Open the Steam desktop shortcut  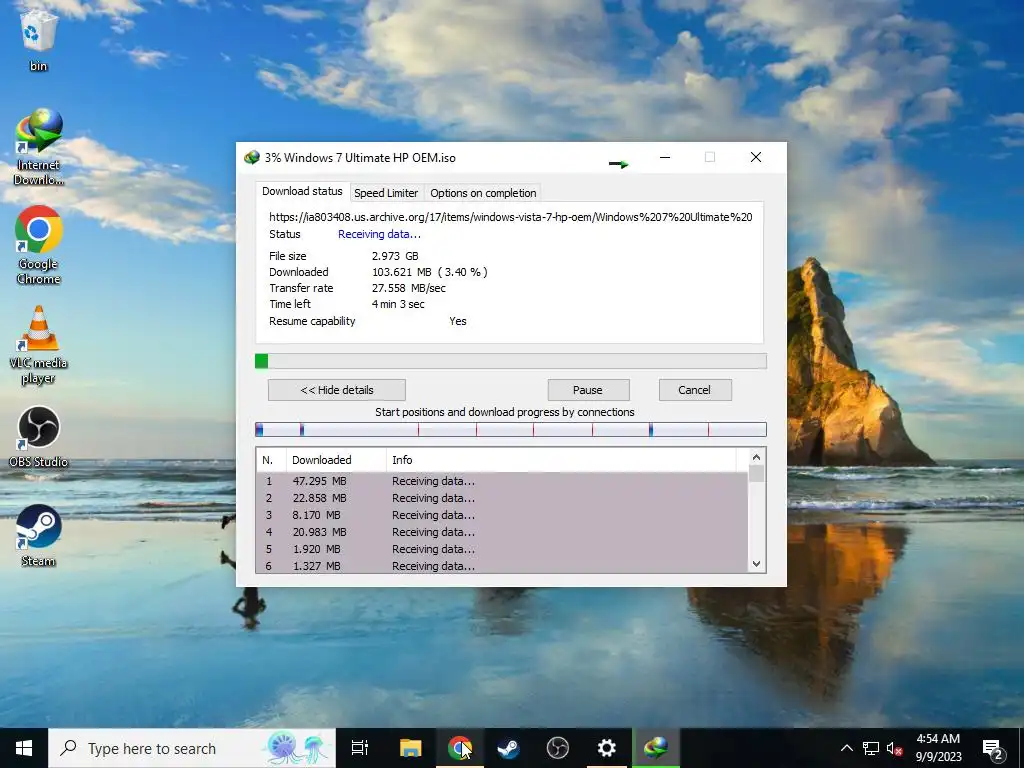pos(39,536)
